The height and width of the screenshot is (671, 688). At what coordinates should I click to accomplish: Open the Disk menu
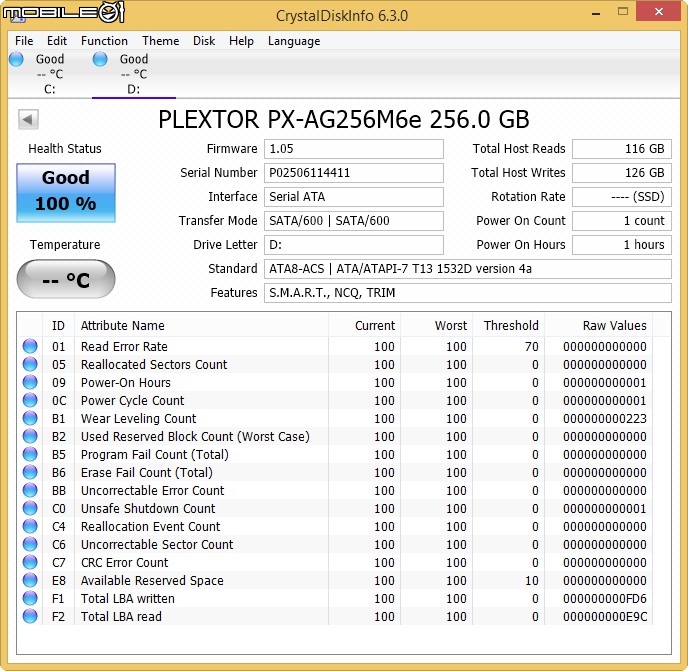point(204,41)
